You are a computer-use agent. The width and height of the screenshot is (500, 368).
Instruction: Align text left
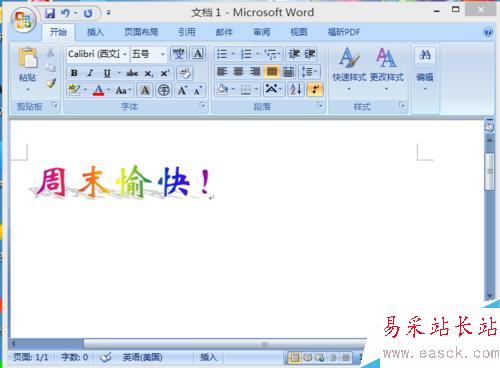coord(222,72)
